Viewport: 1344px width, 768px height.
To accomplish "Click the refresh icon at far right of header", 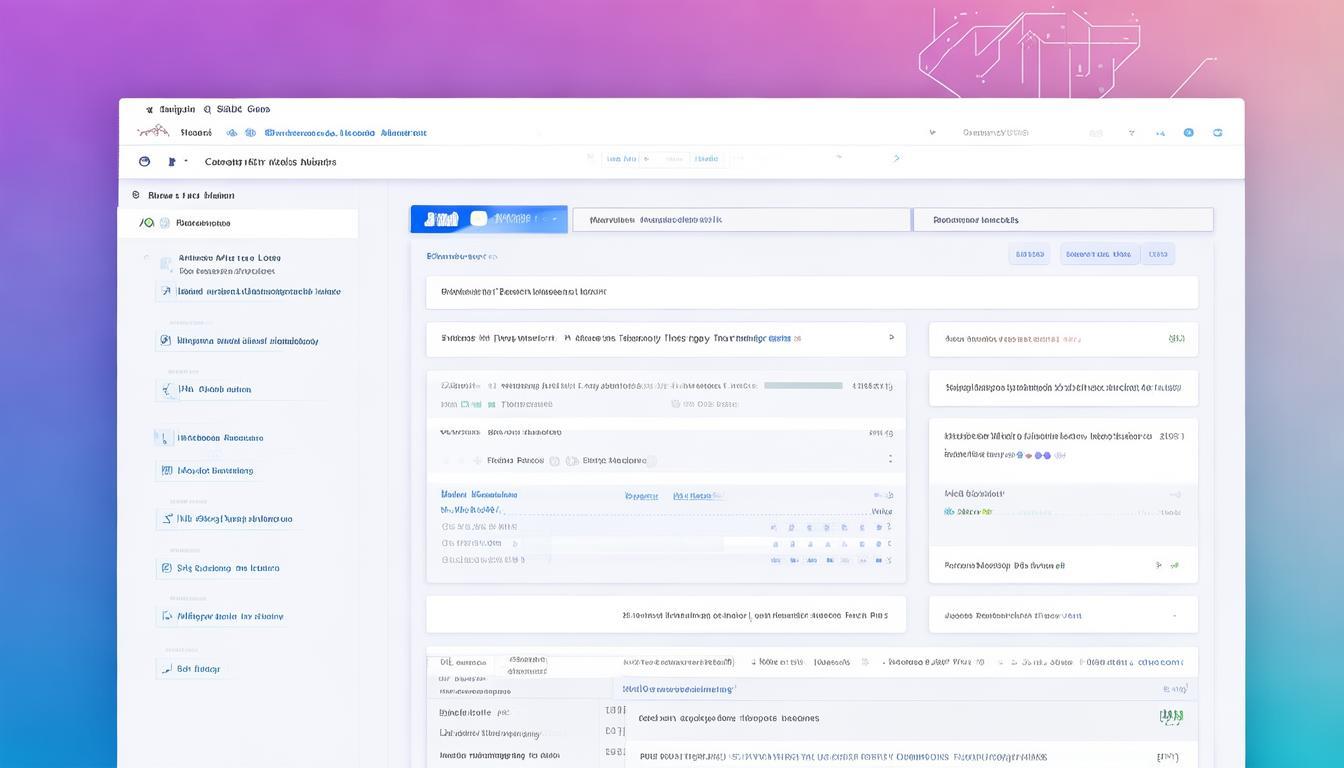I will pyautogui.click(x=1217, y=132).
